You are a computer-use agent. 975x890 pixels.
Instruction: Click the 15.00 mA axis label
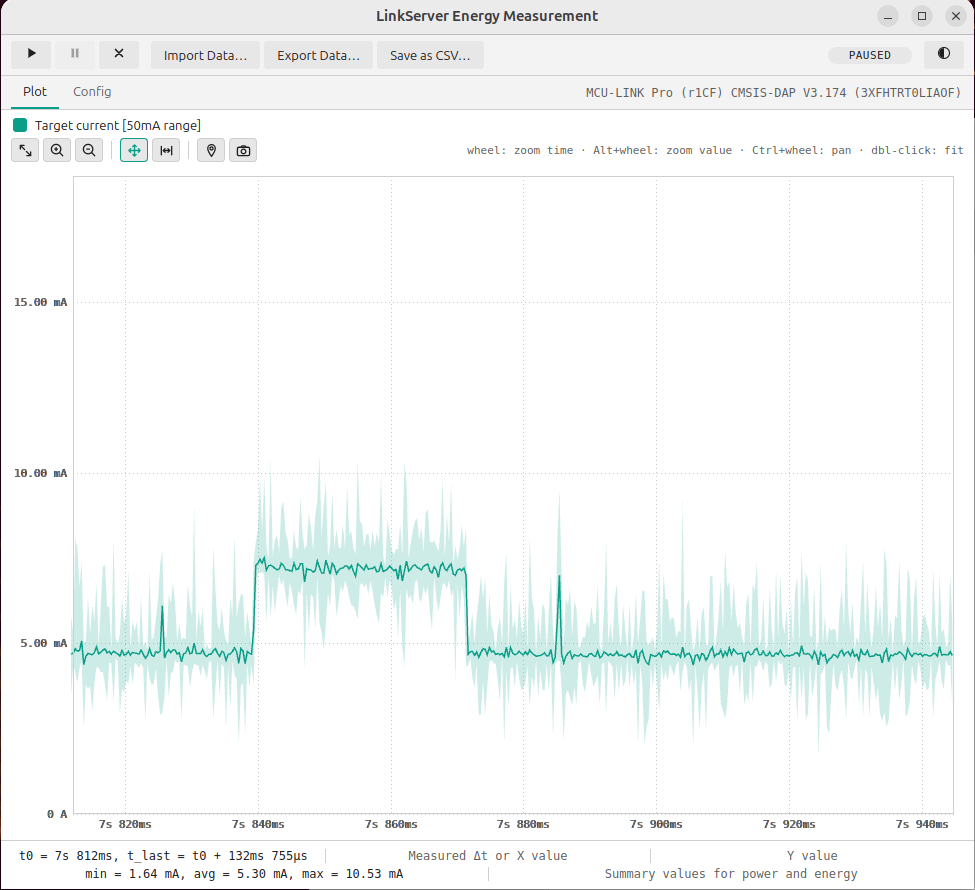(40, 302)
